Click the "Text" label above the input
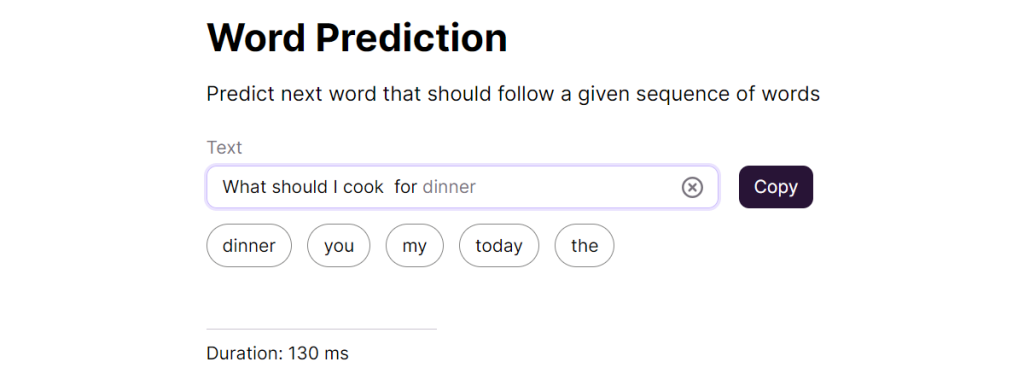 coord(224,148)
